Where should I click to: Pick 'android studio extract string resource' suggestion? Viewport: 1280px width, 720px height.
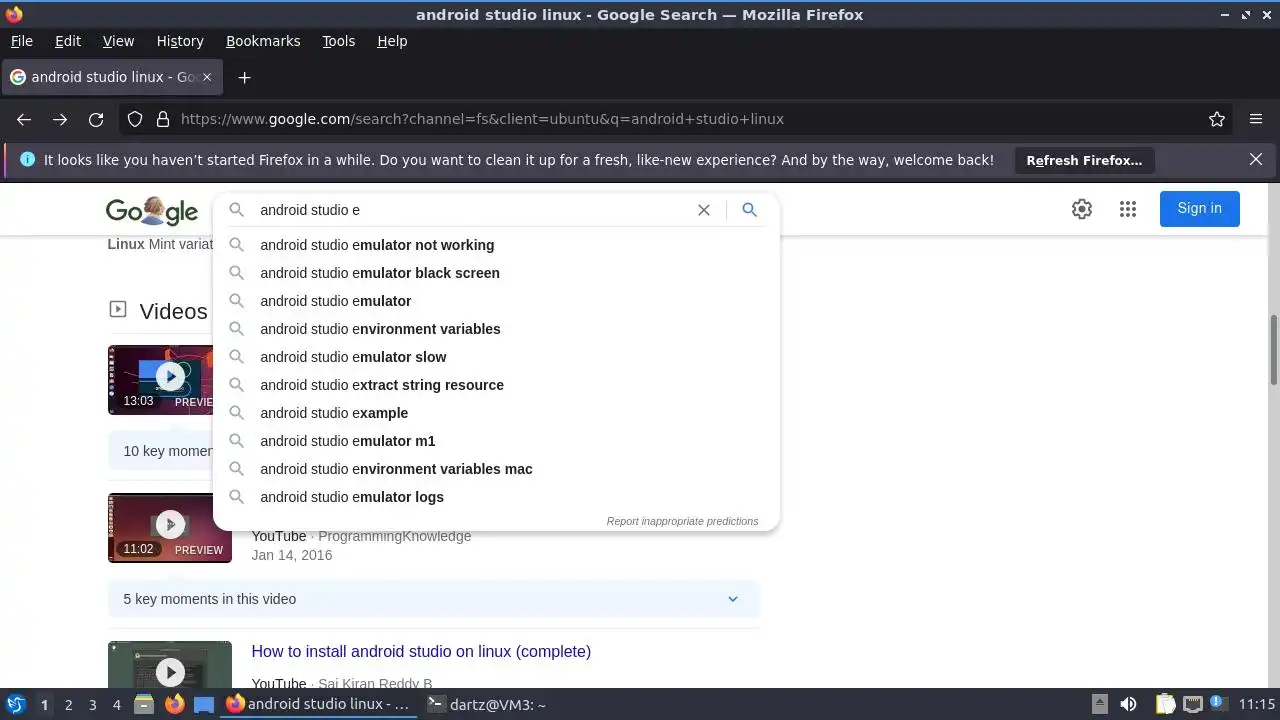496,385
